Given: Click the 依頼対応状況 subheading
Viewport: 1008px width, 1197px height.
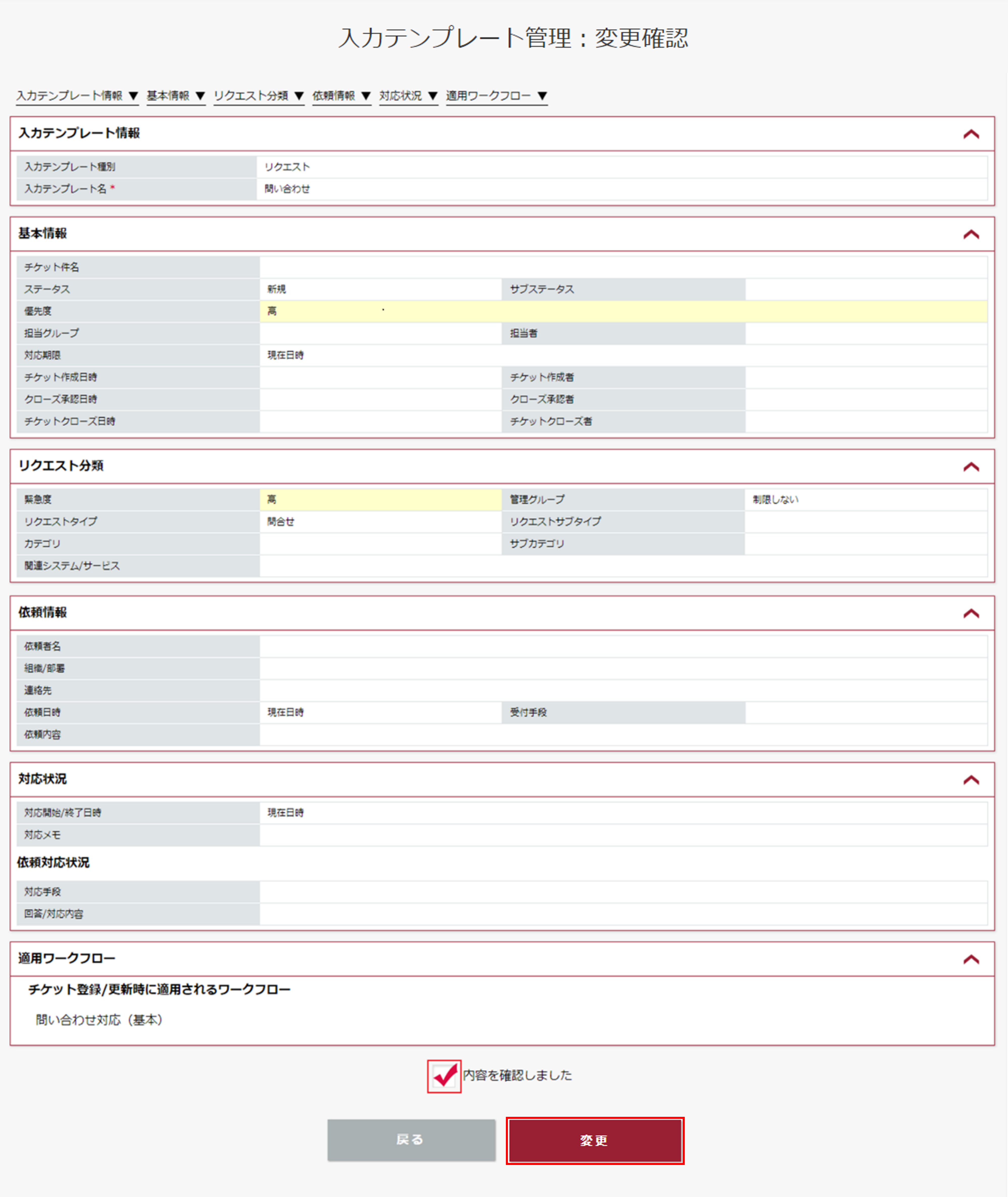Looking at the screenshot, I should 53,863.
